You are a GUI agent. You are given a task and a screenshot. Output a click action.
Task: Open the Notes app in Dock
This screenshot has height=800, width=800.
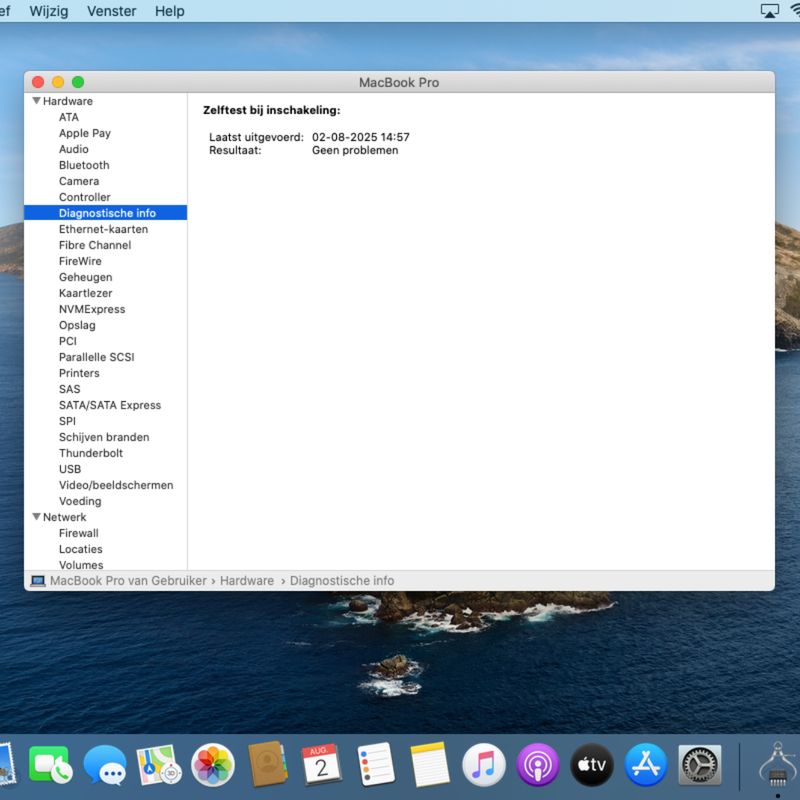[430, 765]
